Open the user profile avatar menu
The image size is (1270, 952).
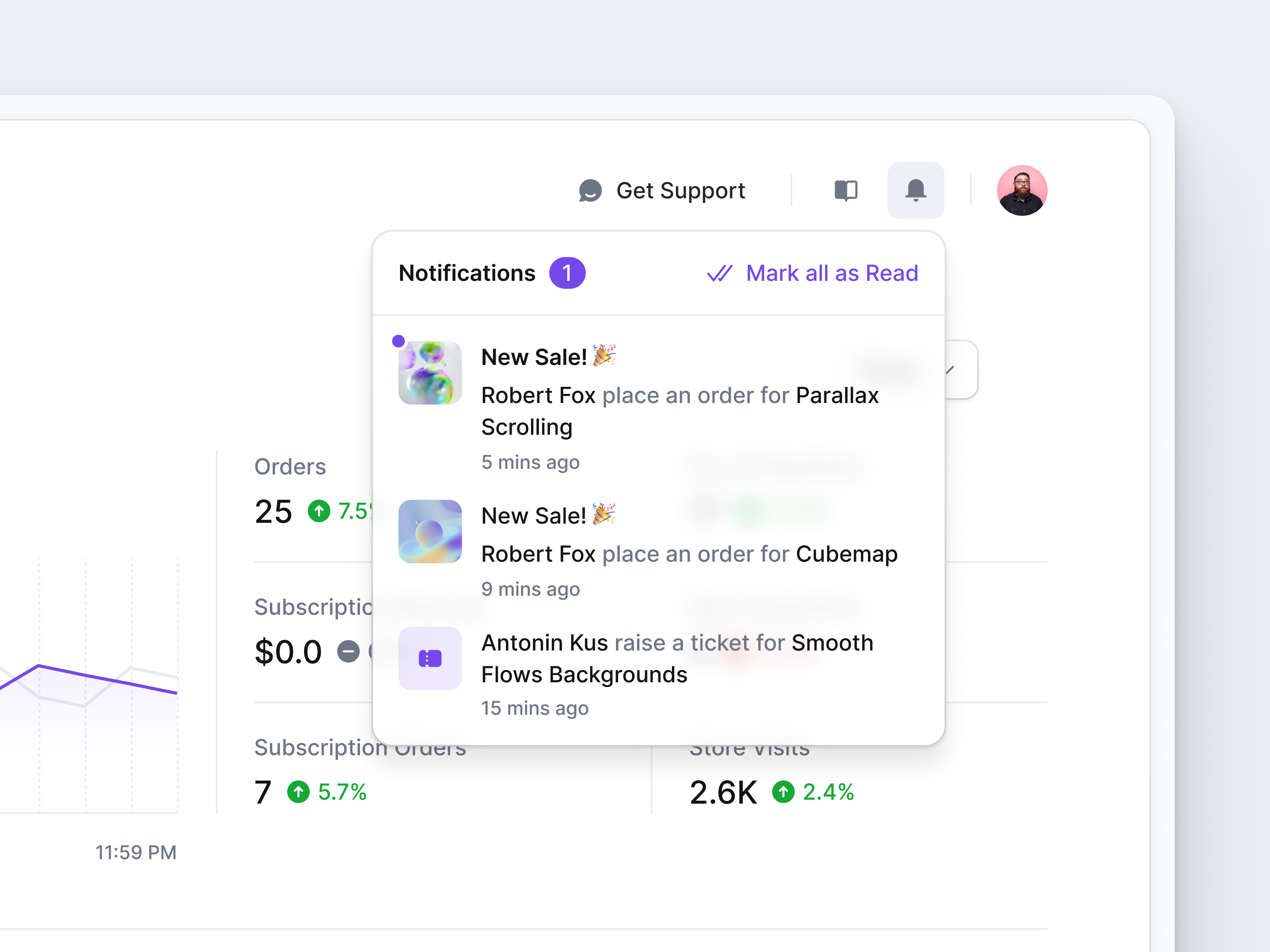click(x=1022, y=190)
